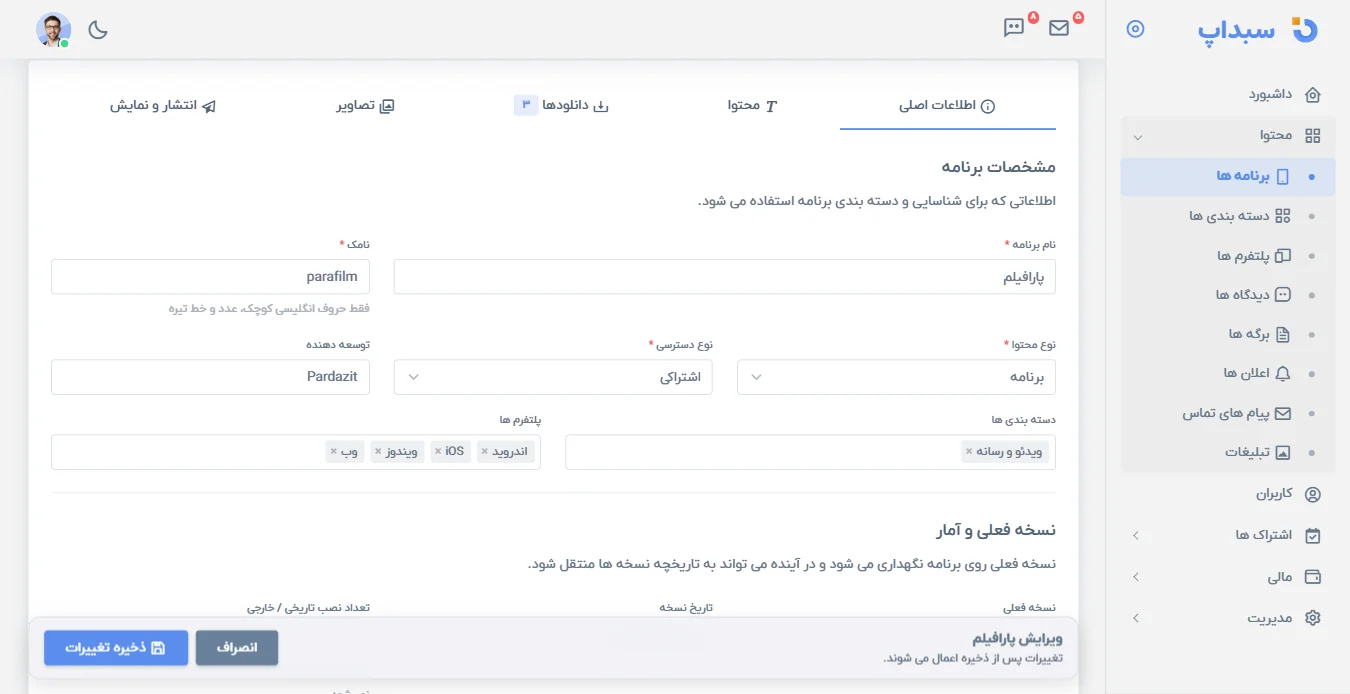Switch to the اطلاعات اصلی tab
Screen dimensions: 1350x694
point(947,105)
